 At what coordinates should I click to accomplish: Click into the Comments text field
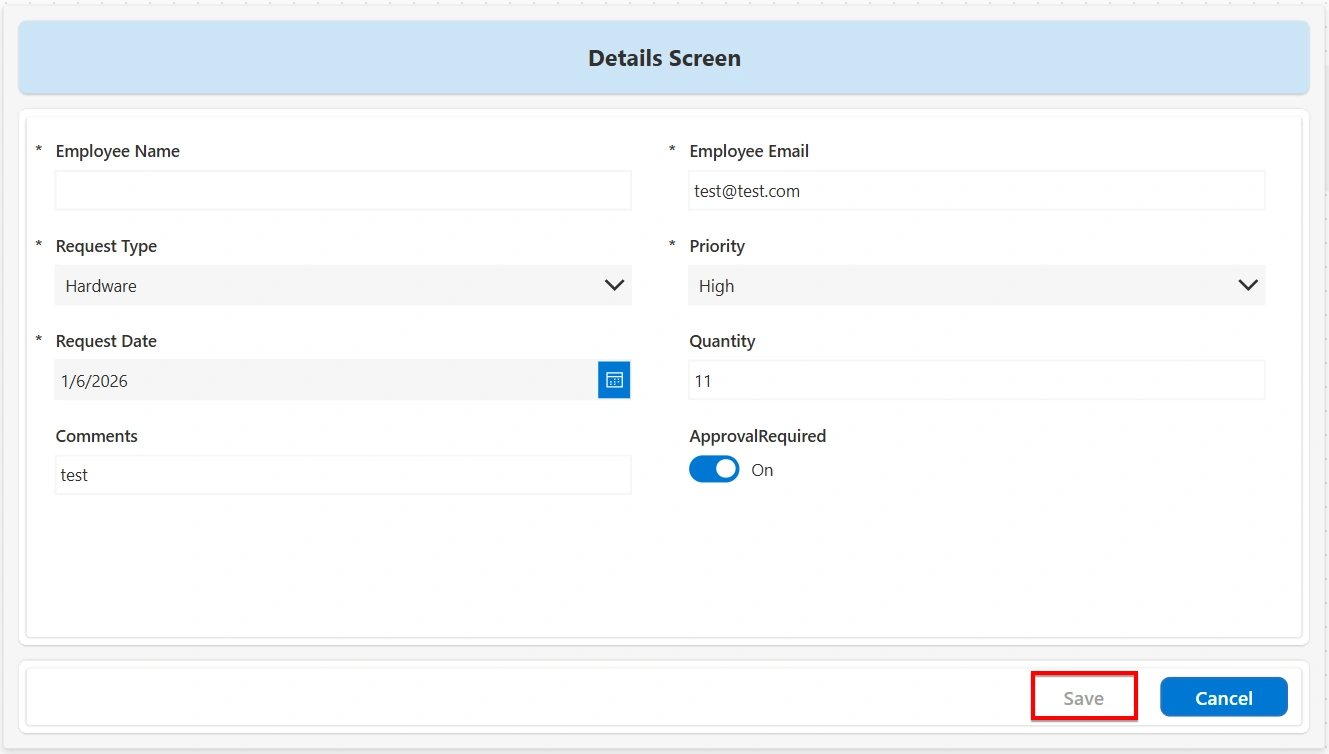[x=343, y=475]
